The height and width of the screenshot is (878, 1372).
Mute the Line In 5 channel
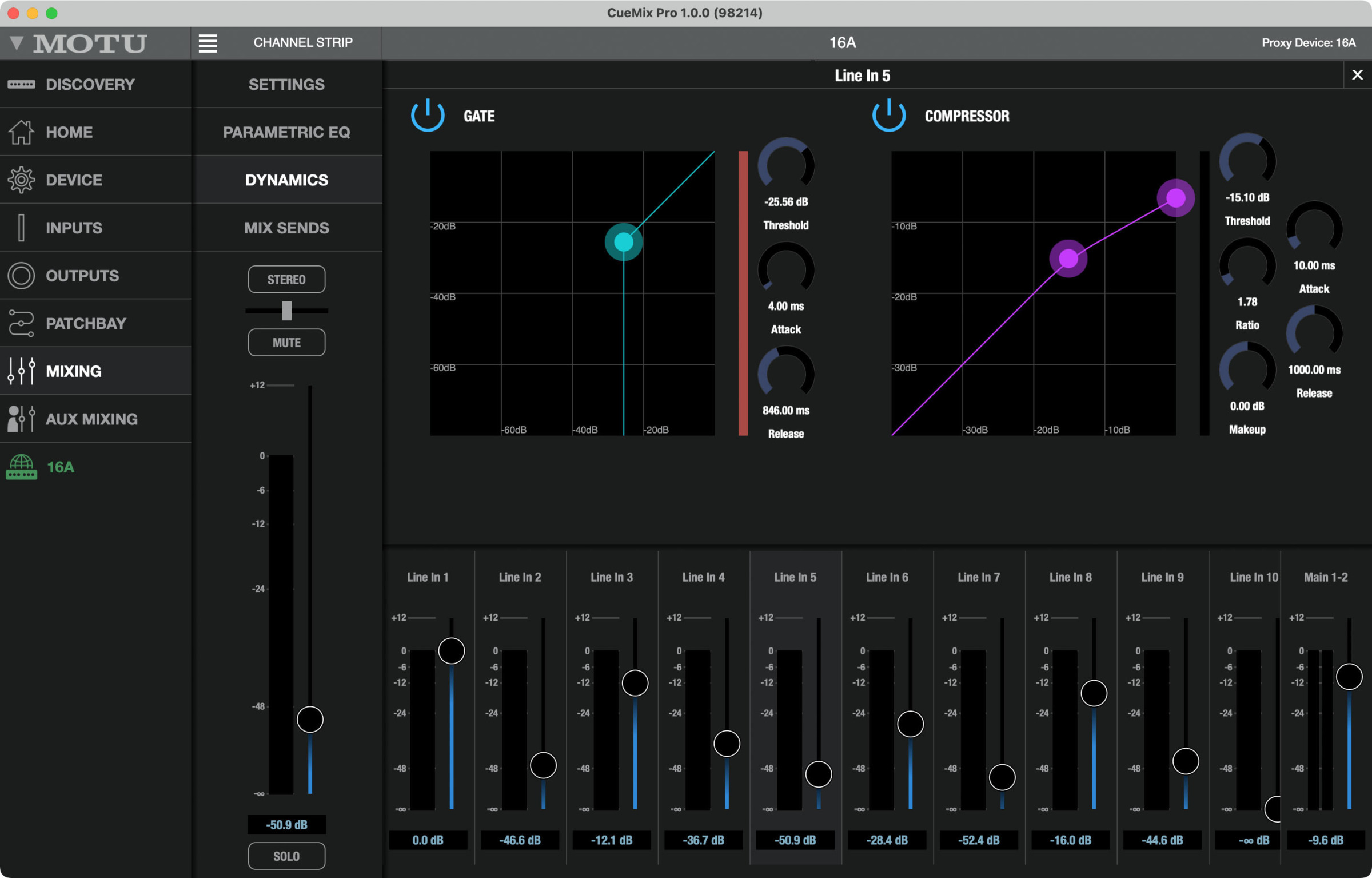point(286,342)
